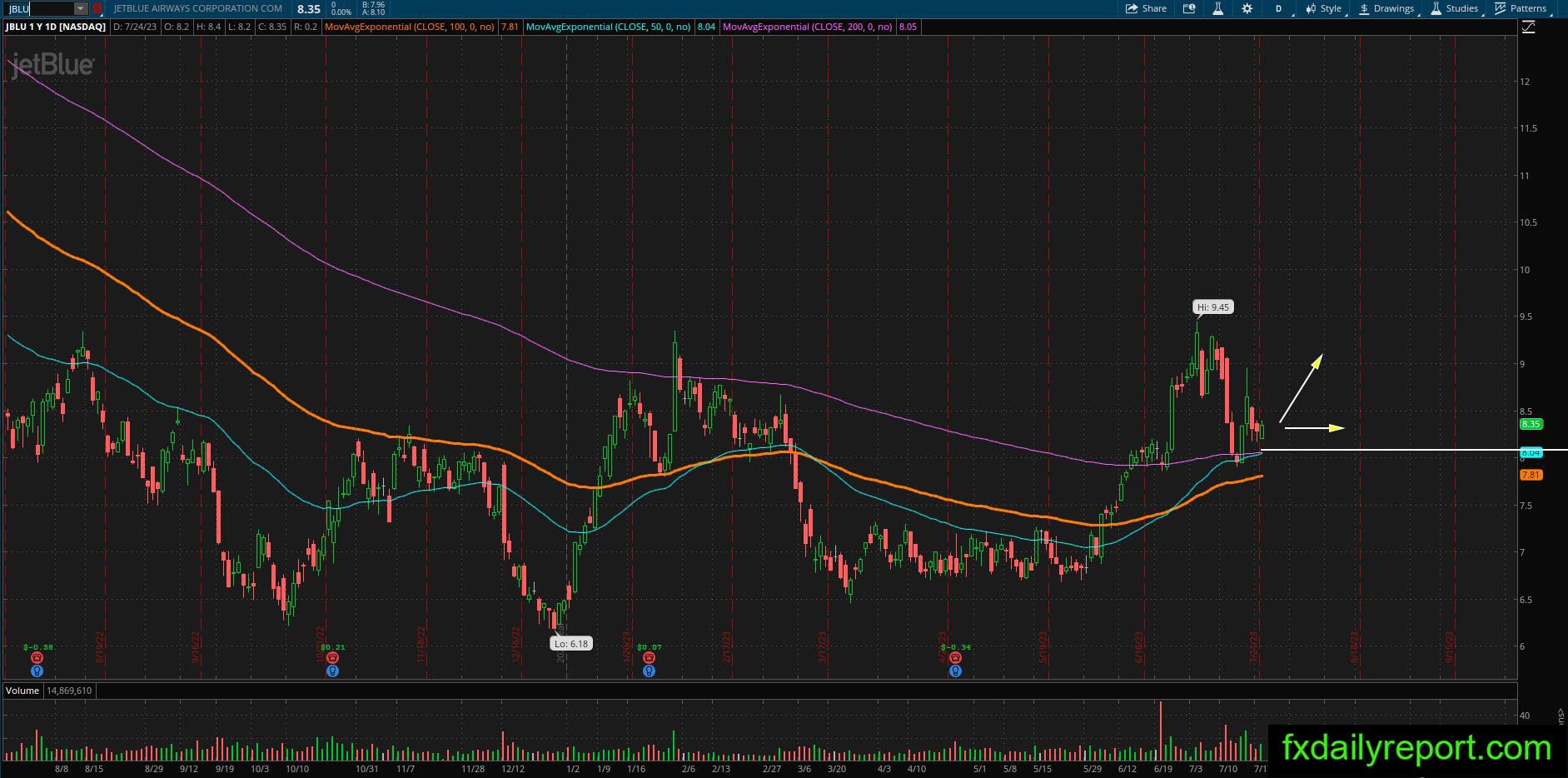Click the cyan MovAvgExponential (CLOSE, 50) study label

[x=609, y=27]
